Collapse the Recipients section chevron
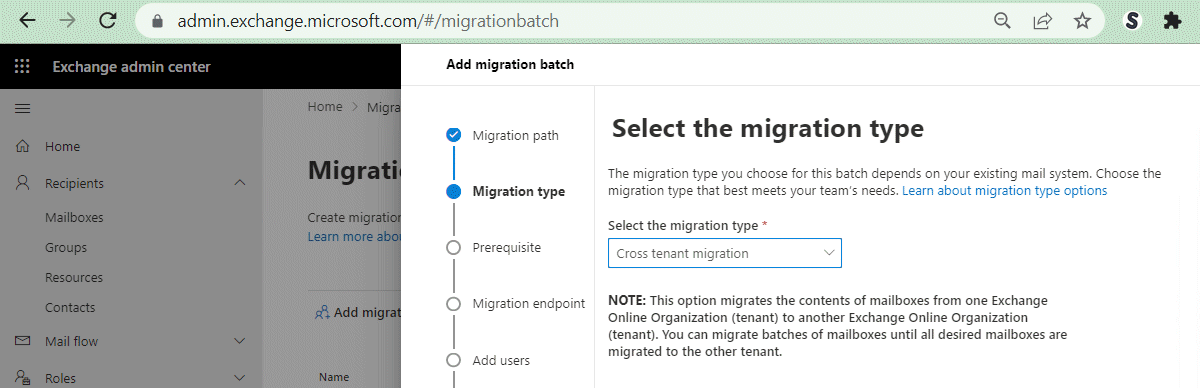1200x388 pixels. point(239,183)
